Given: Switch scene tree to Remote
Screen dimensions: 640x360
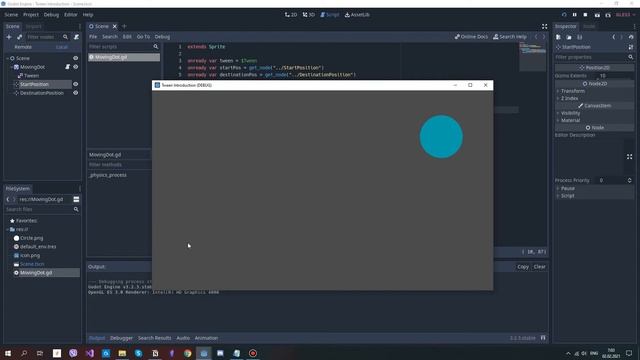Looking at the screenshot, I should click(23, 47).
